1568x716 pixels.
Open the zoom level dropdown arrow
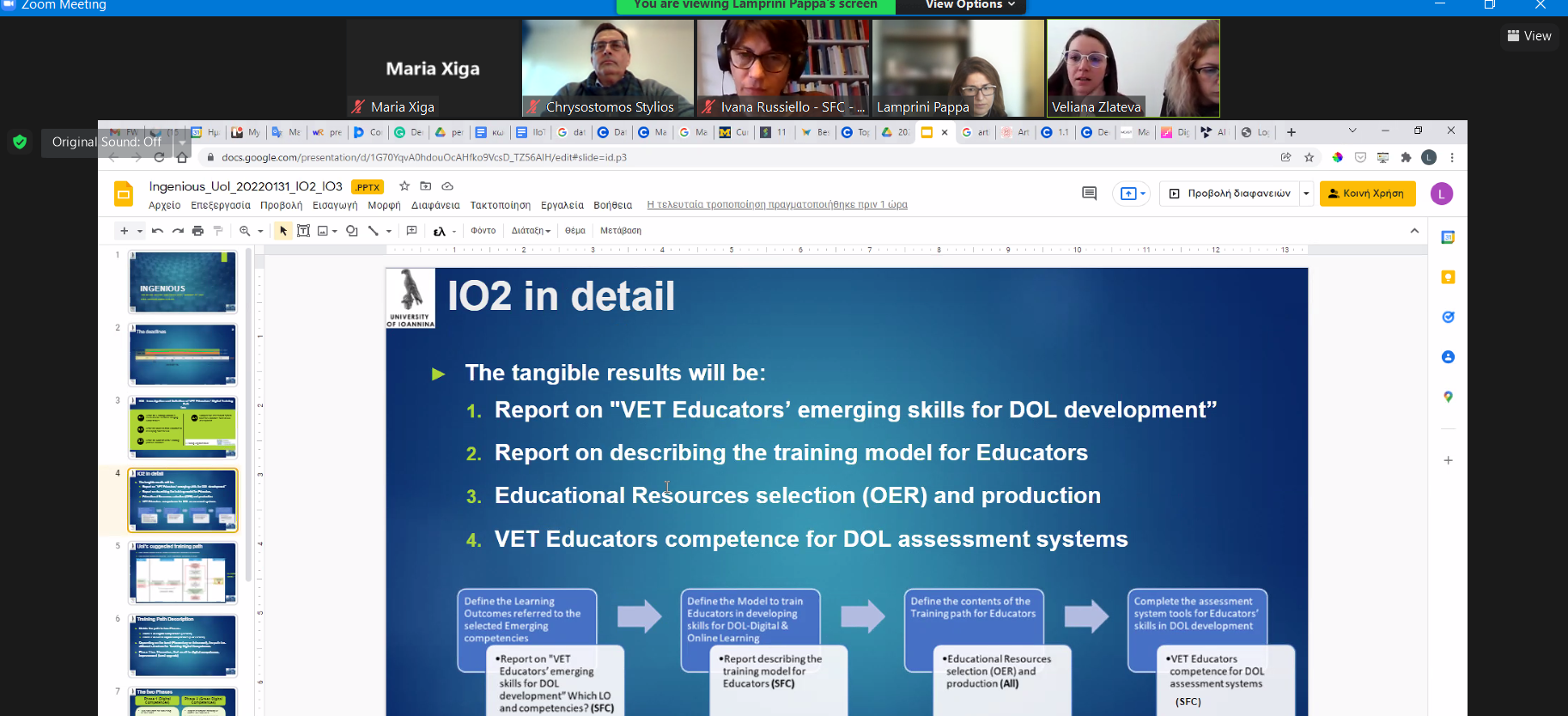(260, 231)
